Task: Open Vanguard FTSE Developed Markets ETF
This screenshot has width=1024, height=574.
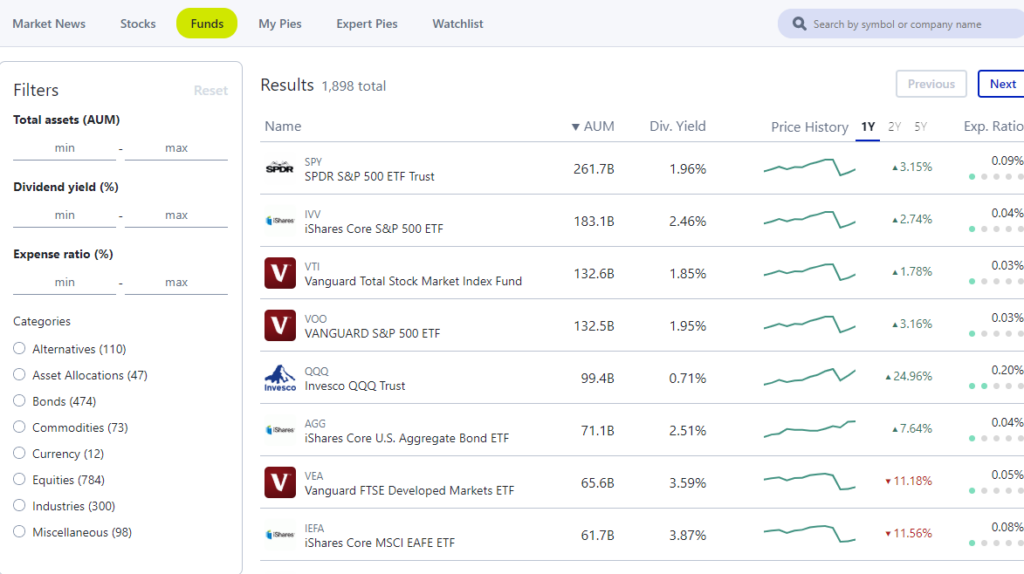Action: tap(409, 490)
